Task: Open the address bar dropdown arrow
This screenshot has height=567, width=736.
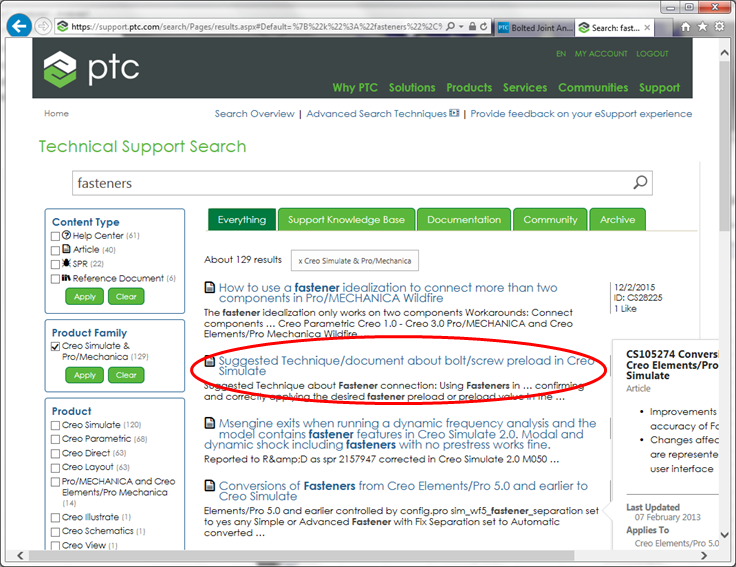Action: click(x=461, y=27)
